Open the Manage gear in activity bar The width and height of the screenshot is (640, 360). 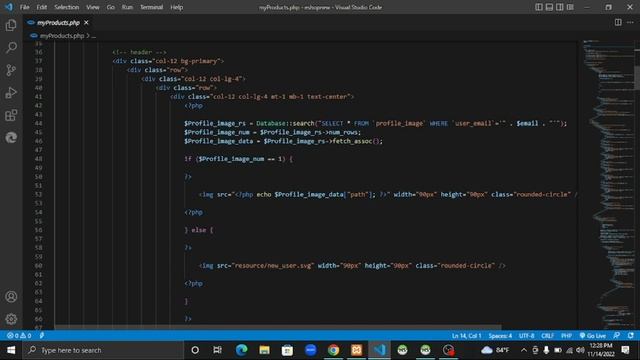[x=11, y=319]
